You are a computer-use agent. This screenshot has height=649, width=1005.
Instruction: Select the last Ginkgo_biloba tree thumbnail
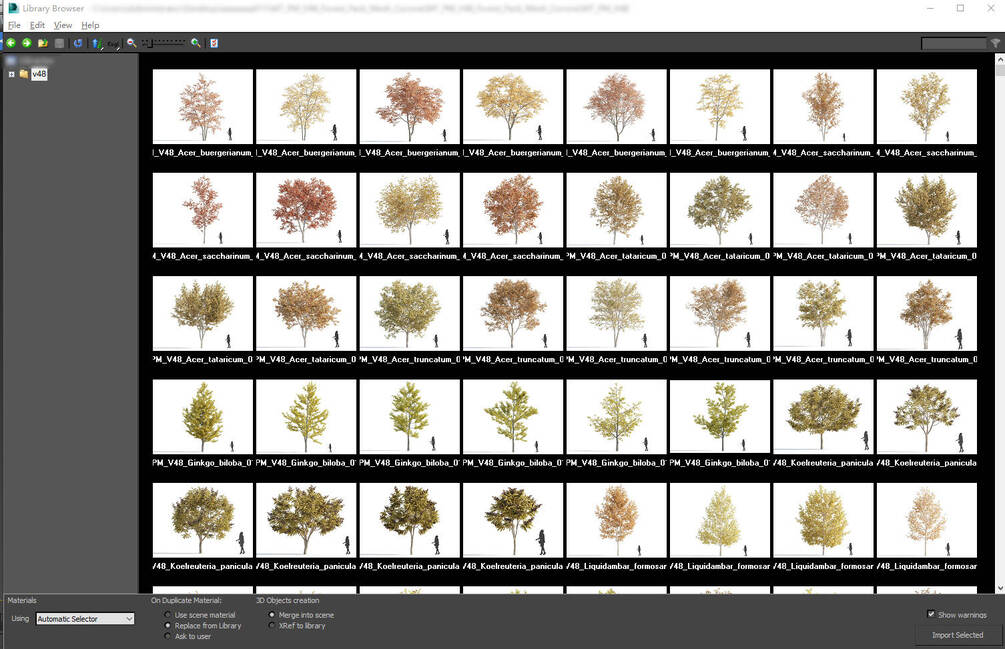tap(720, 416)
